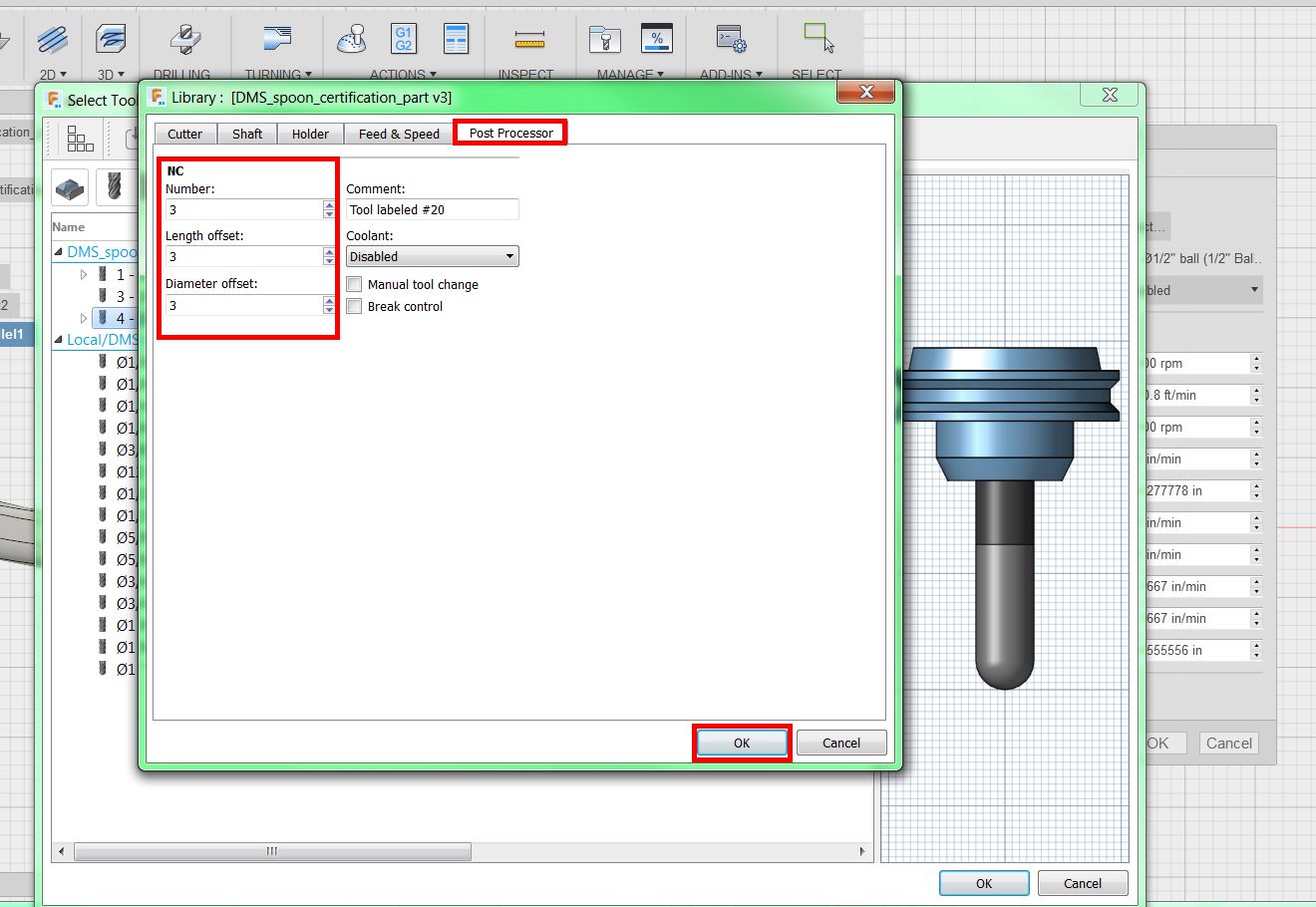Click the tree view icon in Select Tool
This screenshot has height=907, width=1316.
click(80, 139)
